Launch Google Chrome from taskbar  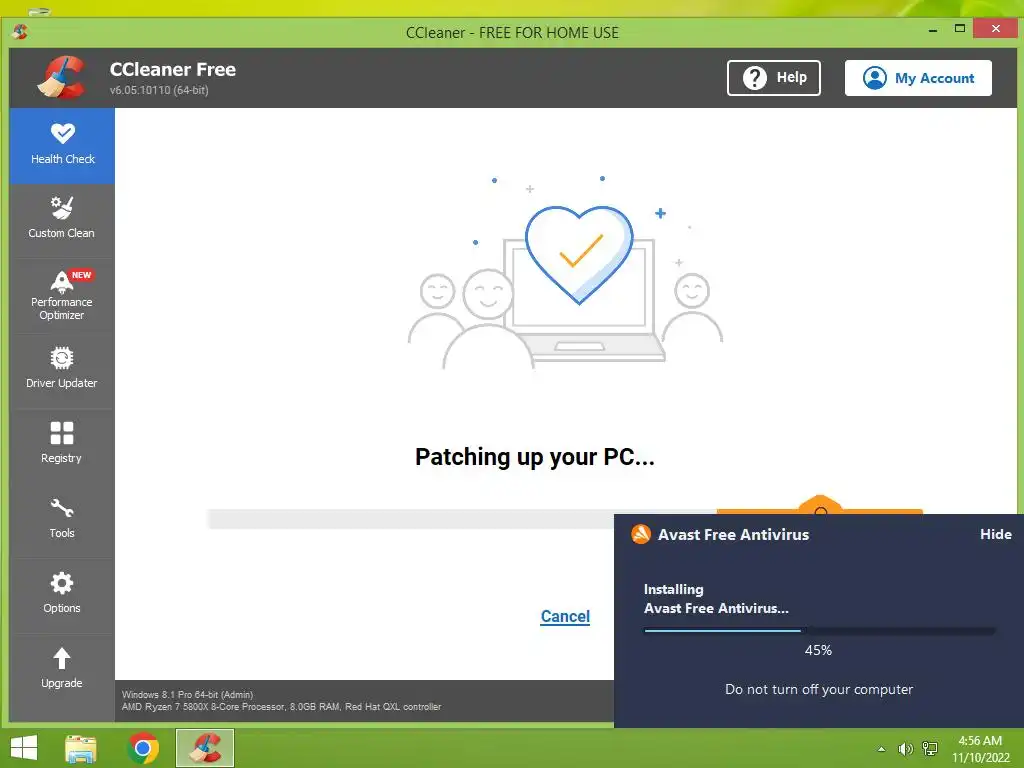point(143,748)
